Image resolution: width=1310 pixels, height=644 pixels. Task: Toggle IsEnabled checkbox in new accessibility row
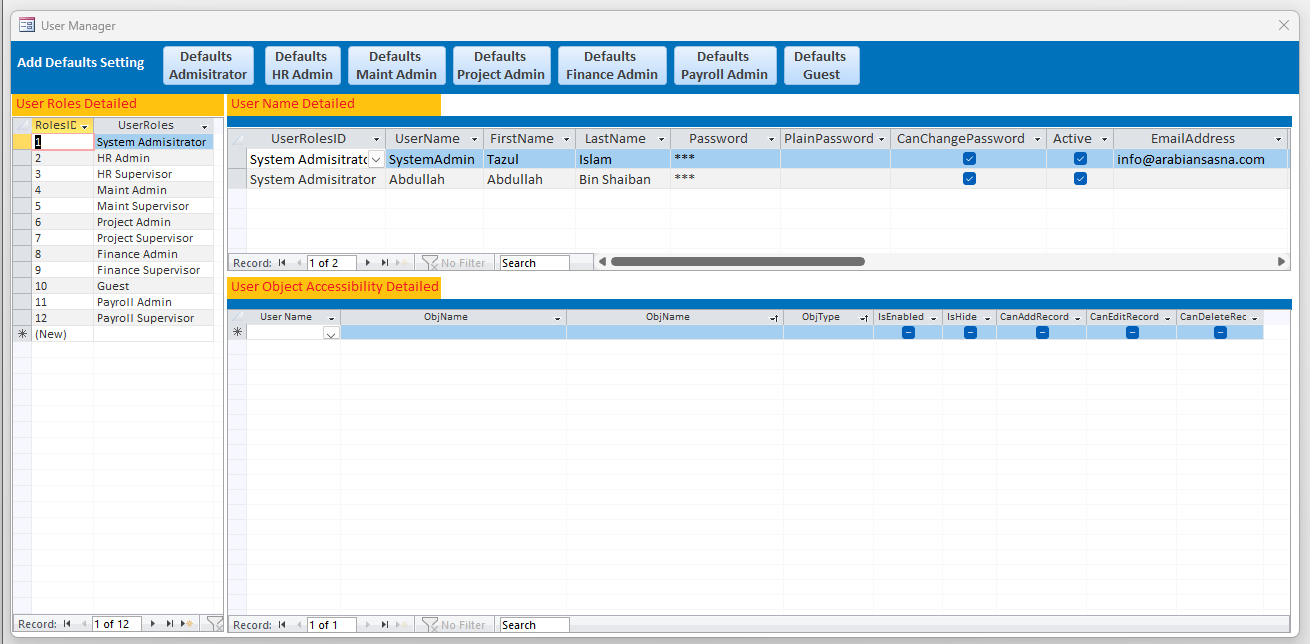click(908, 333)
